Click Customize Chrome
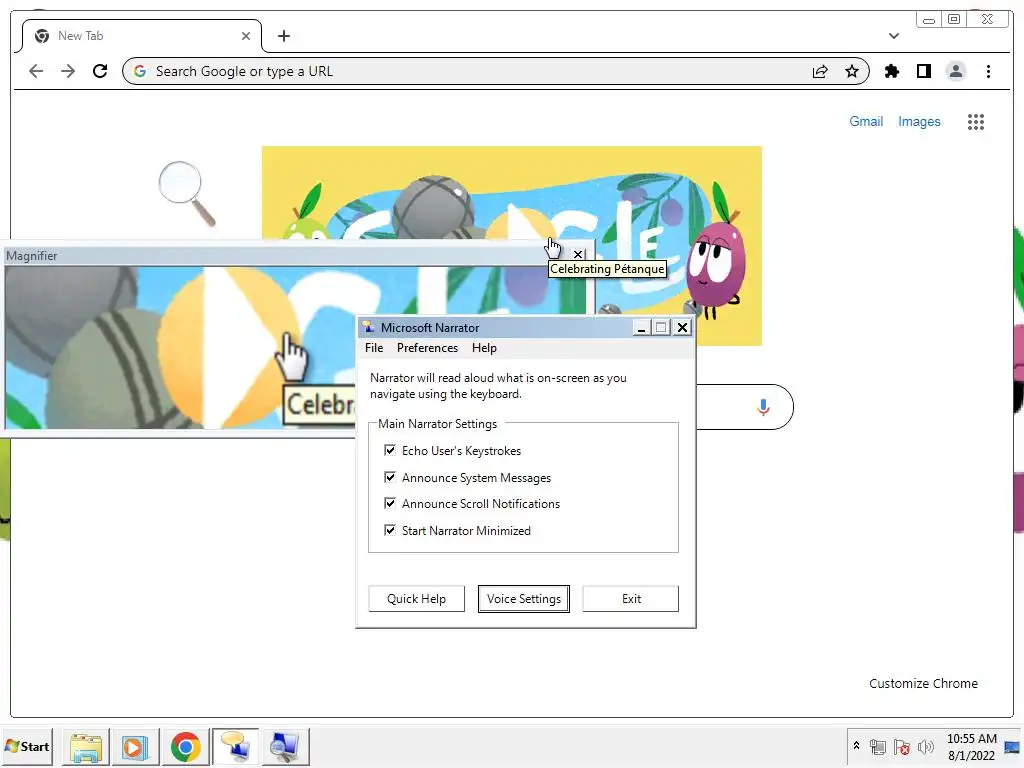This screenshot has height=768, width=1024. [x=923, y=683]
